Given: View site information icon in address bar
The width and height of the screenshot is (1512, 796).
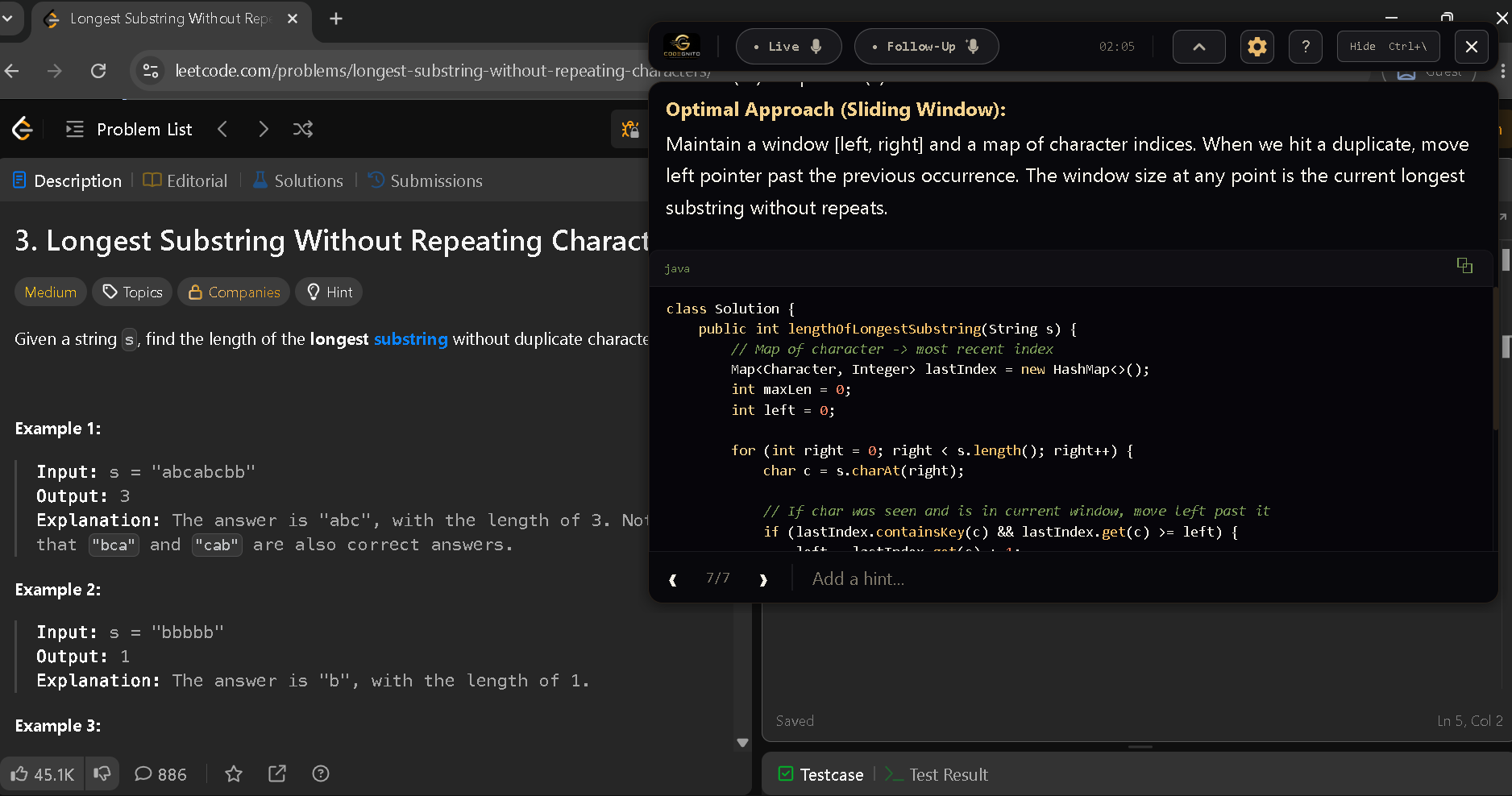Looking at the screenshot, I should pyautogui.click(x=151, y=71).
